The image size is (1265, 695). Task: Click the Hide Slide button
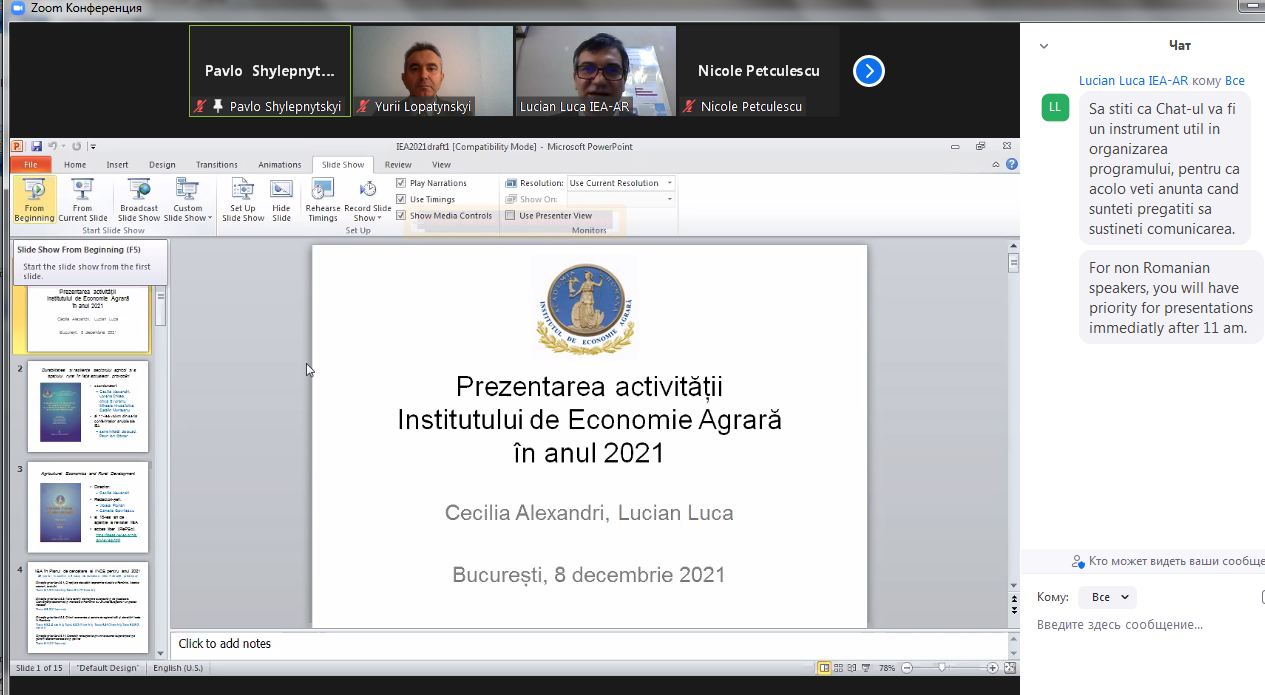(x=281, y=200)
